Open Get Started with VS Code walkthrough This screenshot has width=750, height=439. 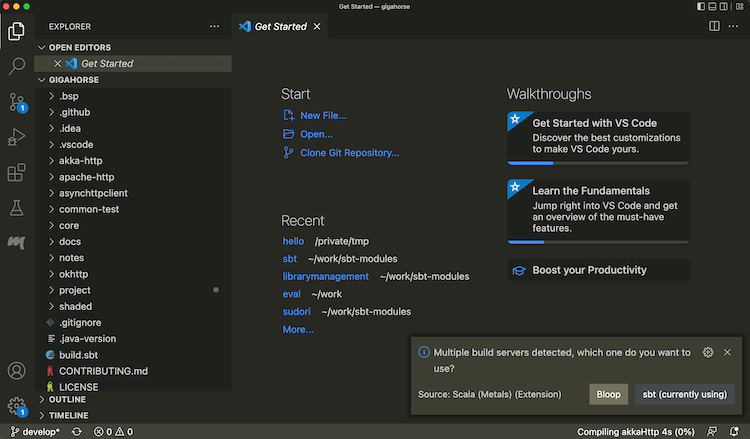tap(598, 139)
